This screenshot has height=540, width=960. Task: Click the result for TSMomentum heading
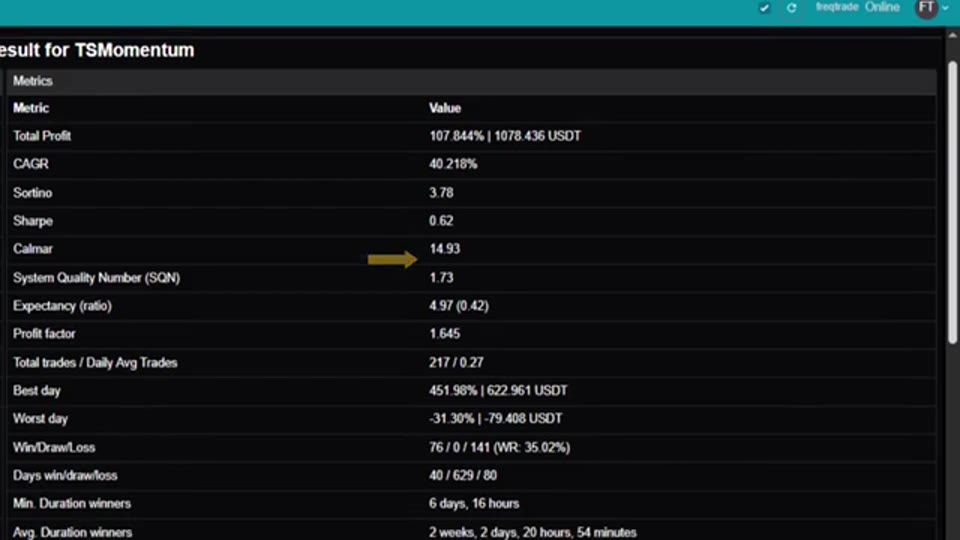coord(97,50)
